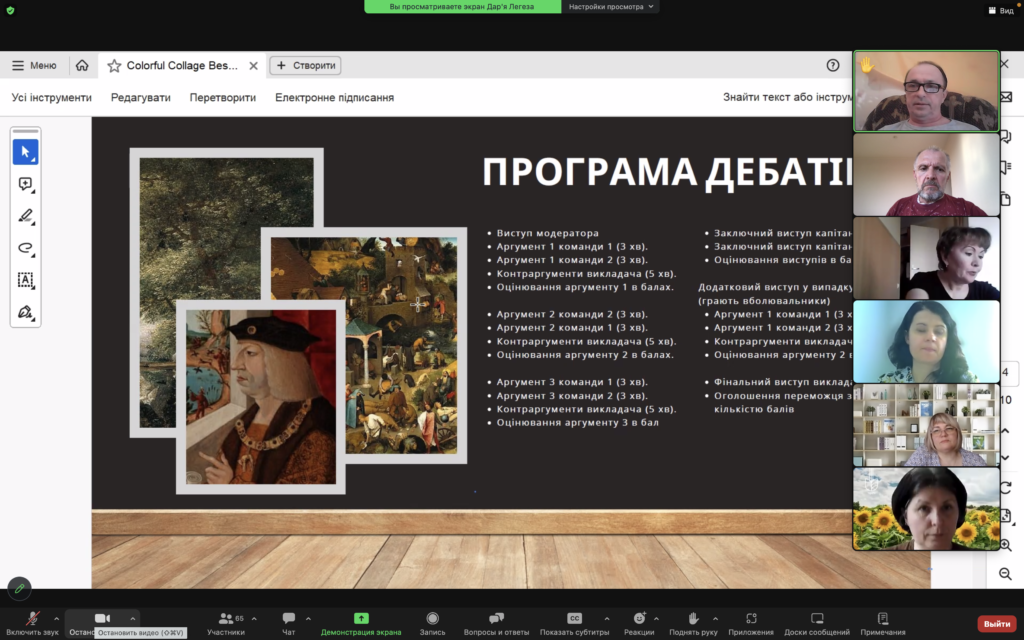
Task: Choose the fill and sign tool
Action: click(x=25, y=312)
